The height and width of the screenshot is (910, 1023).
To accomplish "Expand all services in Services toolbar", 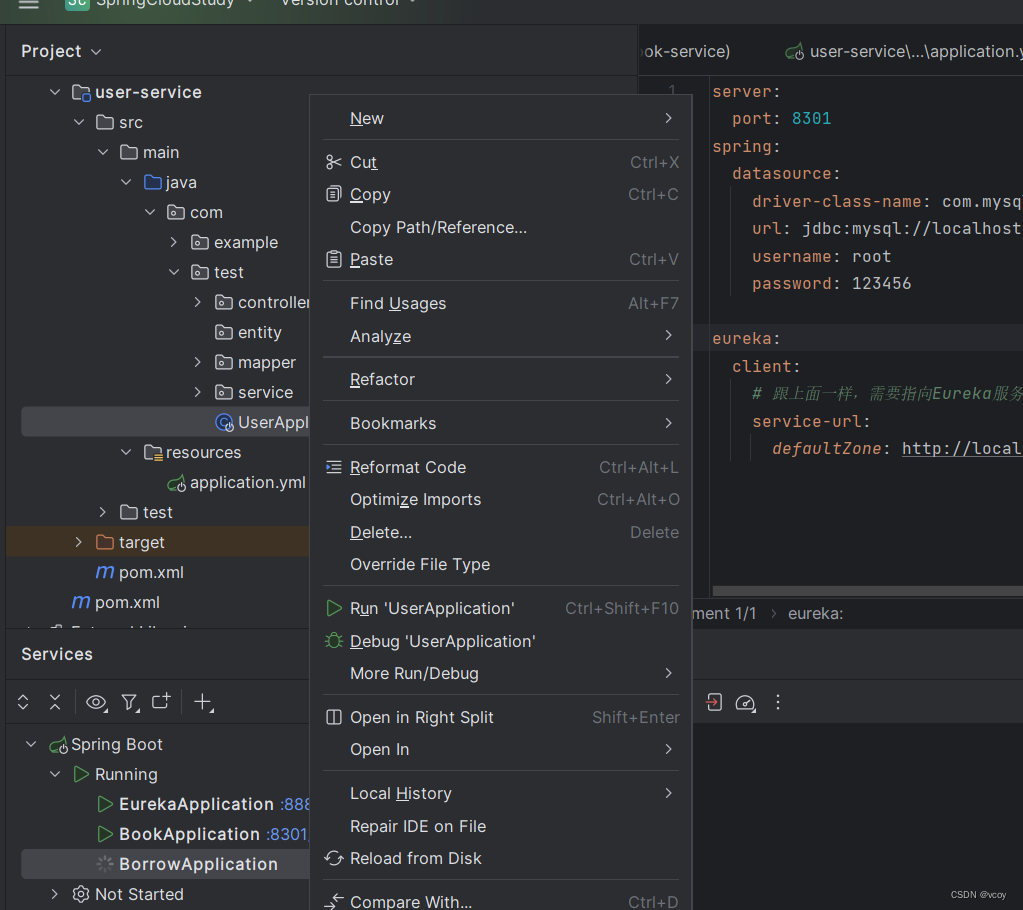I will coord(23,702).
